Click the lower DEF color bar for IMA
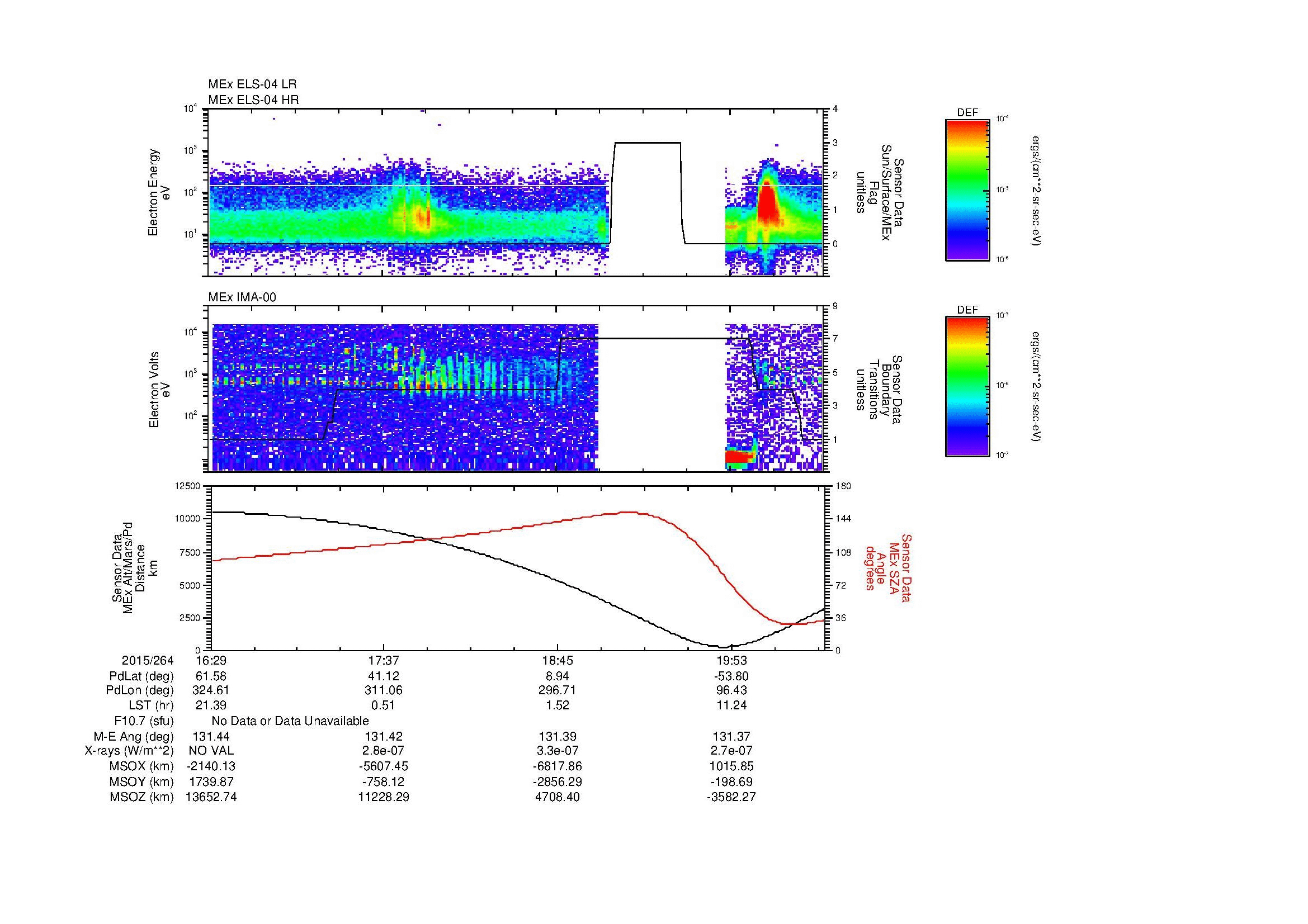 pyautogui.click(x=967, y=387)
